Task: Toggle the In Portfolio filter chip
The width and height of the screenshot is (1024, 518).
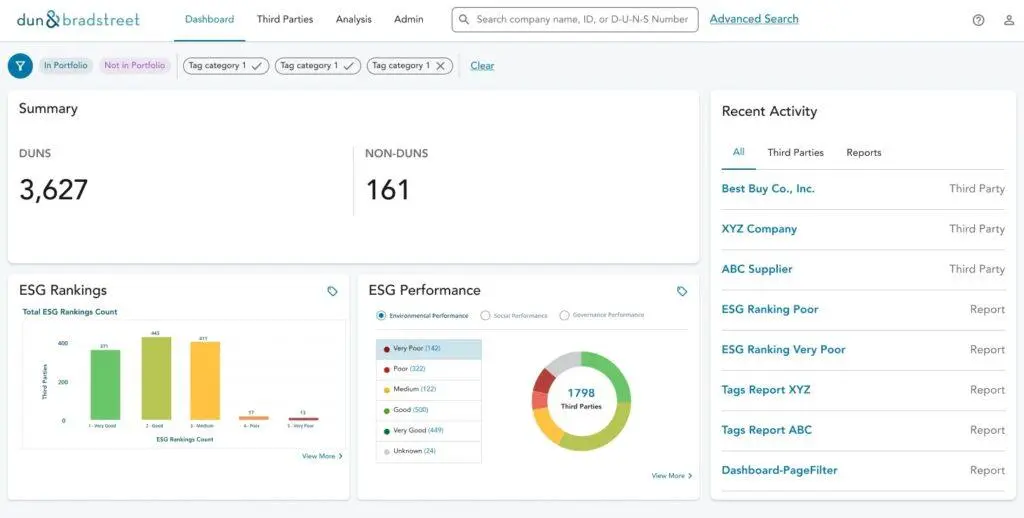Action: (x=65, y=66)
